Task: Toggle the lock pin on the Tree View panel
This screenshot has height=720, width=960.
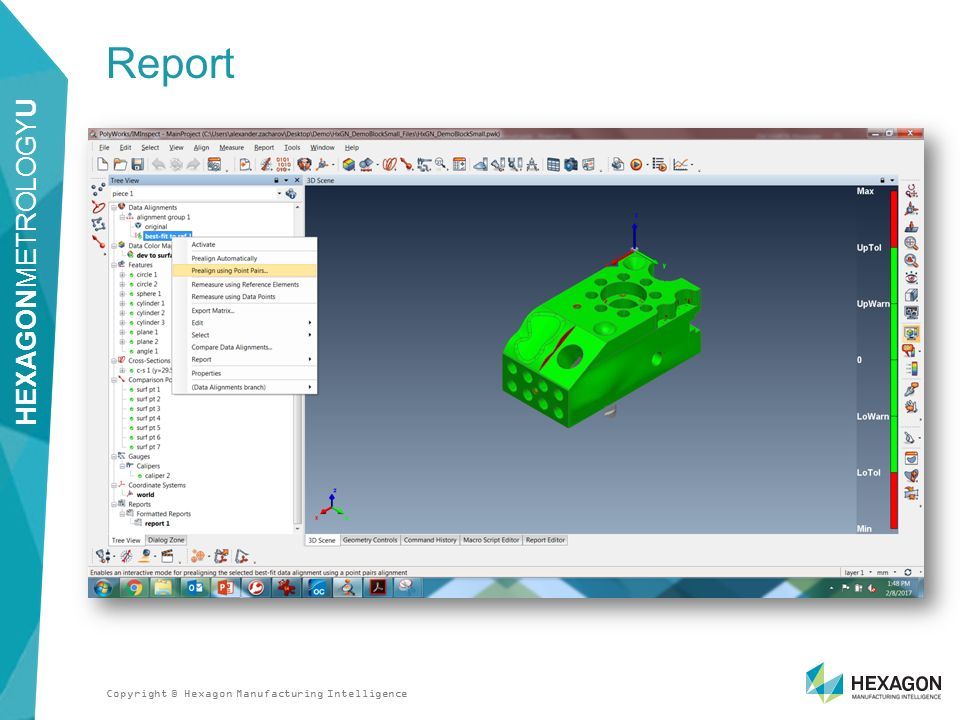Action: tap(276, 181)
